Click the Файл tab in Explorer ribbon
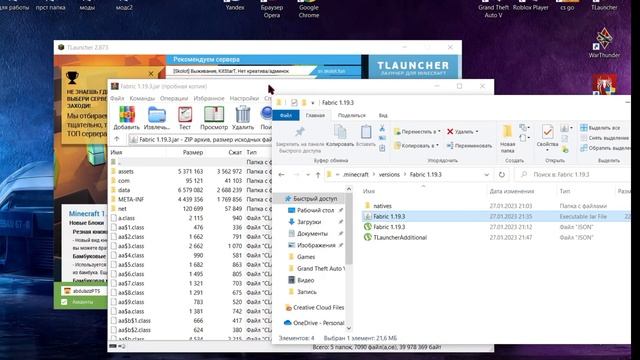The image size is (640, 360). (286, 116)
